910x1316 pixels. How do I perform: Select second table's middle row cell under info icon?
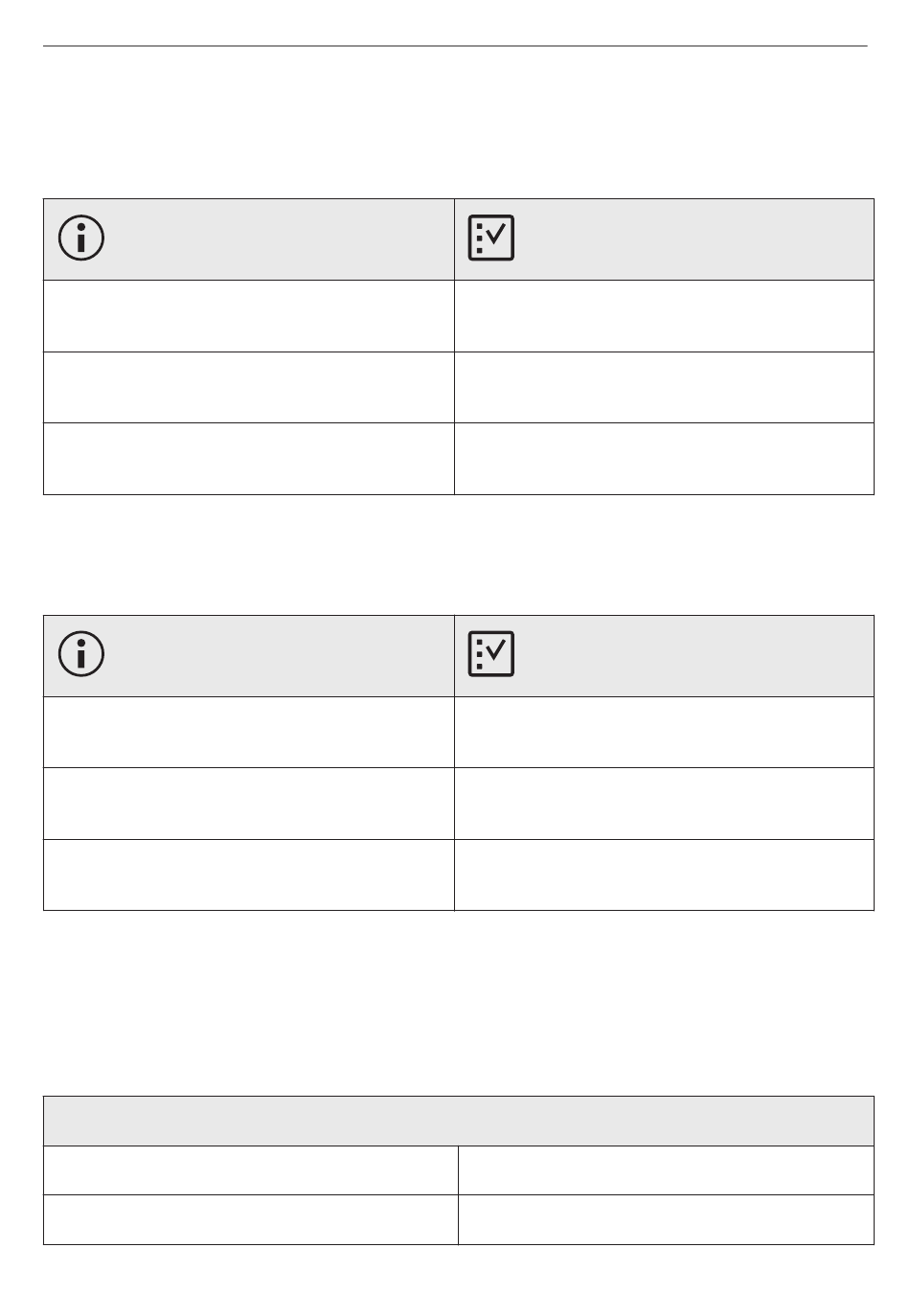249,804
